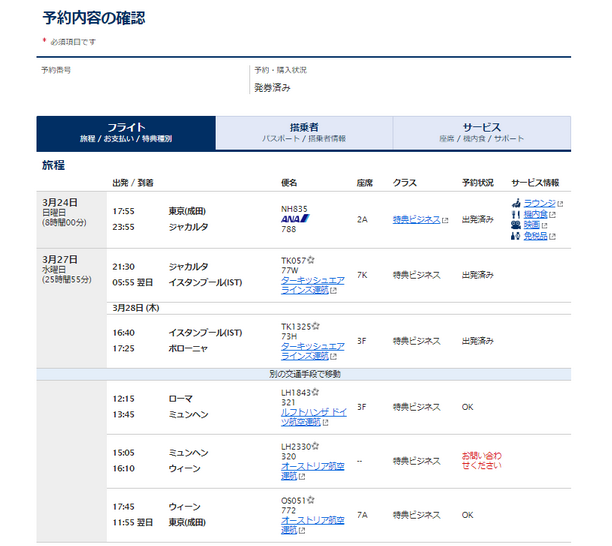
Task: Open オーストリア航空運航 link under OS051
Action: 313,525
